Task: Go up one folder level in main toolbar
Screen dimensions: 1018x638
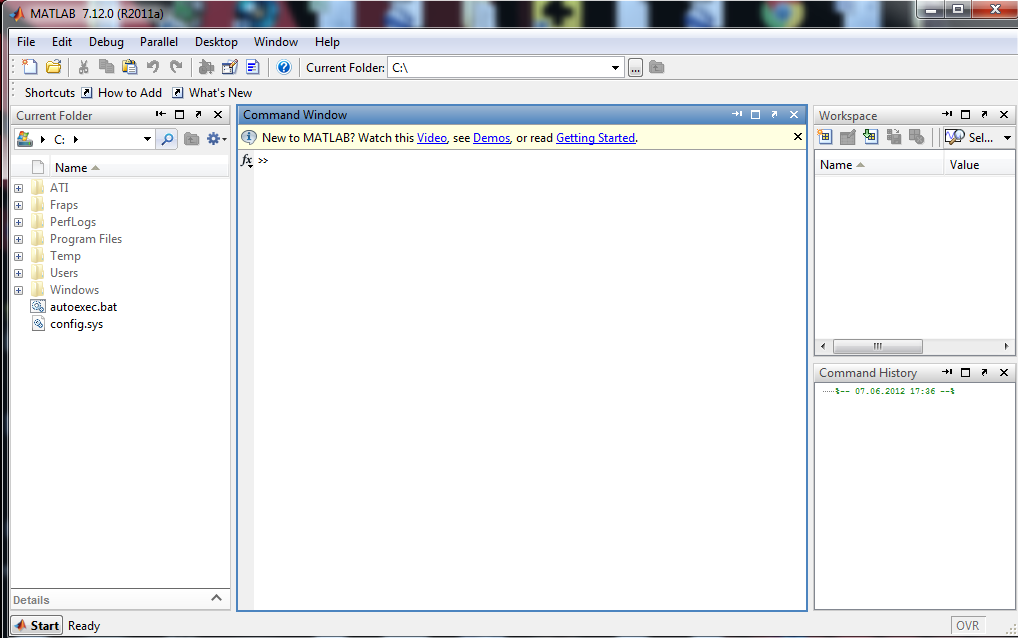Action: pos(656,67)
